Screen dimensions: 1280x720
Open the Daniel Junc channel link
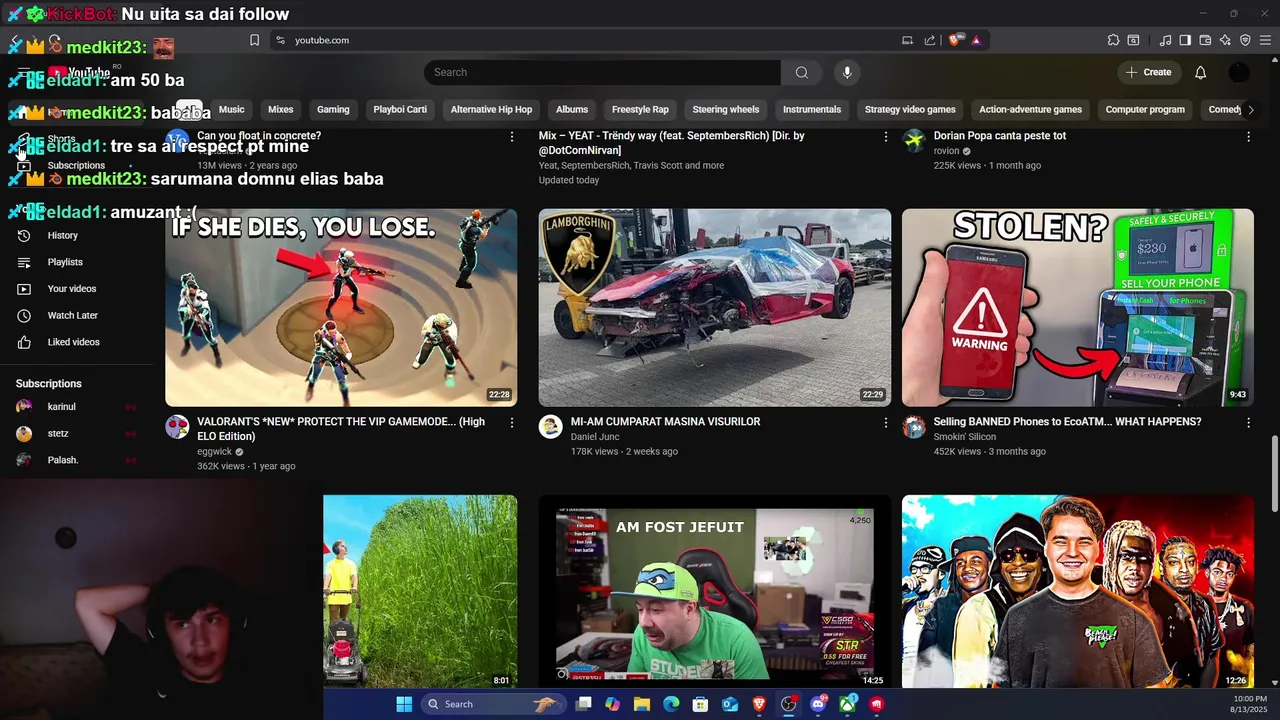click(x=595, y=437)
